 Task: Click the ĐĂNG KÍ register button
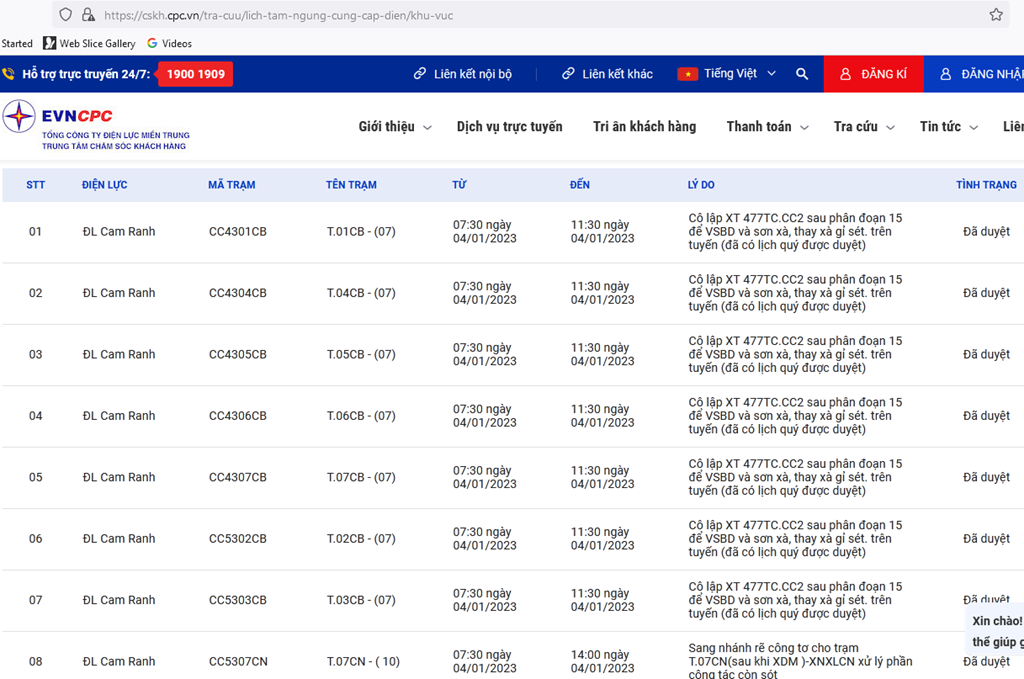pyautogui.click(x=873, y=74)
